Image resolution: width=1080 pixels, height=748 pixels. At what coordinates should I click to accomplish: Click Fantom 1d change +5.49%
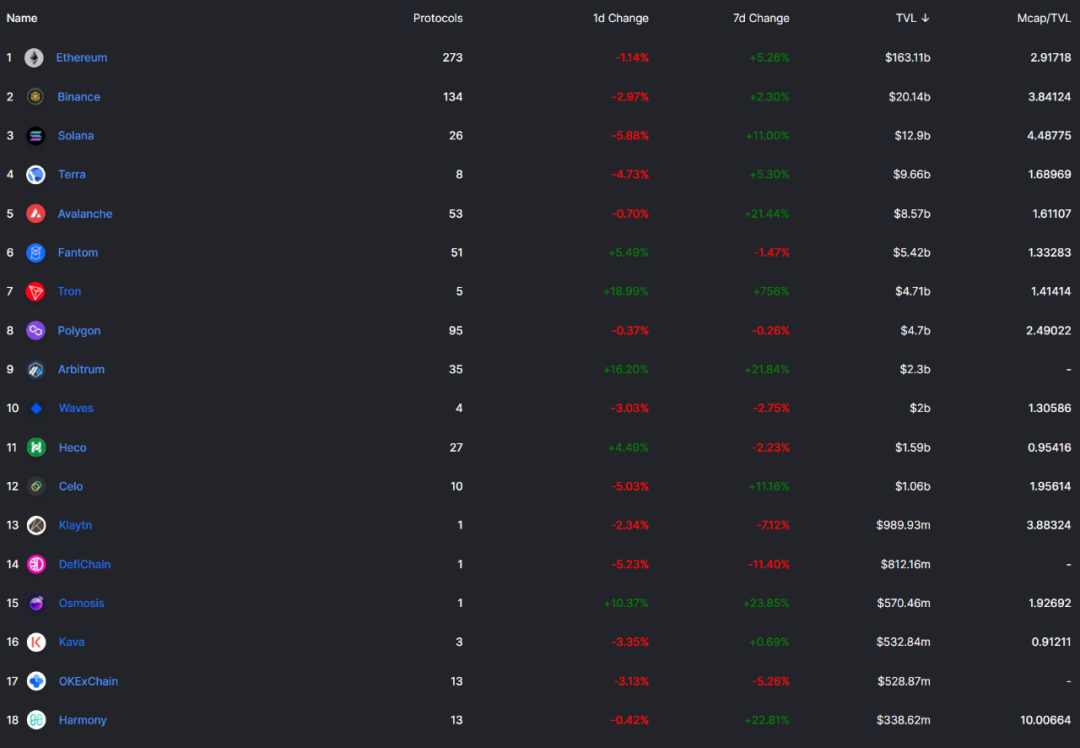click(x=628, y=253)
